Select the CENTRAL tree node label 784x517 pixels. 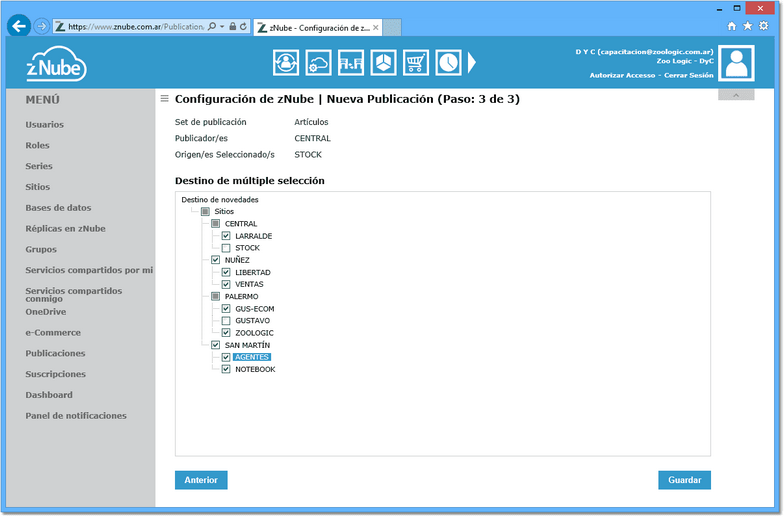coord(240,224)
